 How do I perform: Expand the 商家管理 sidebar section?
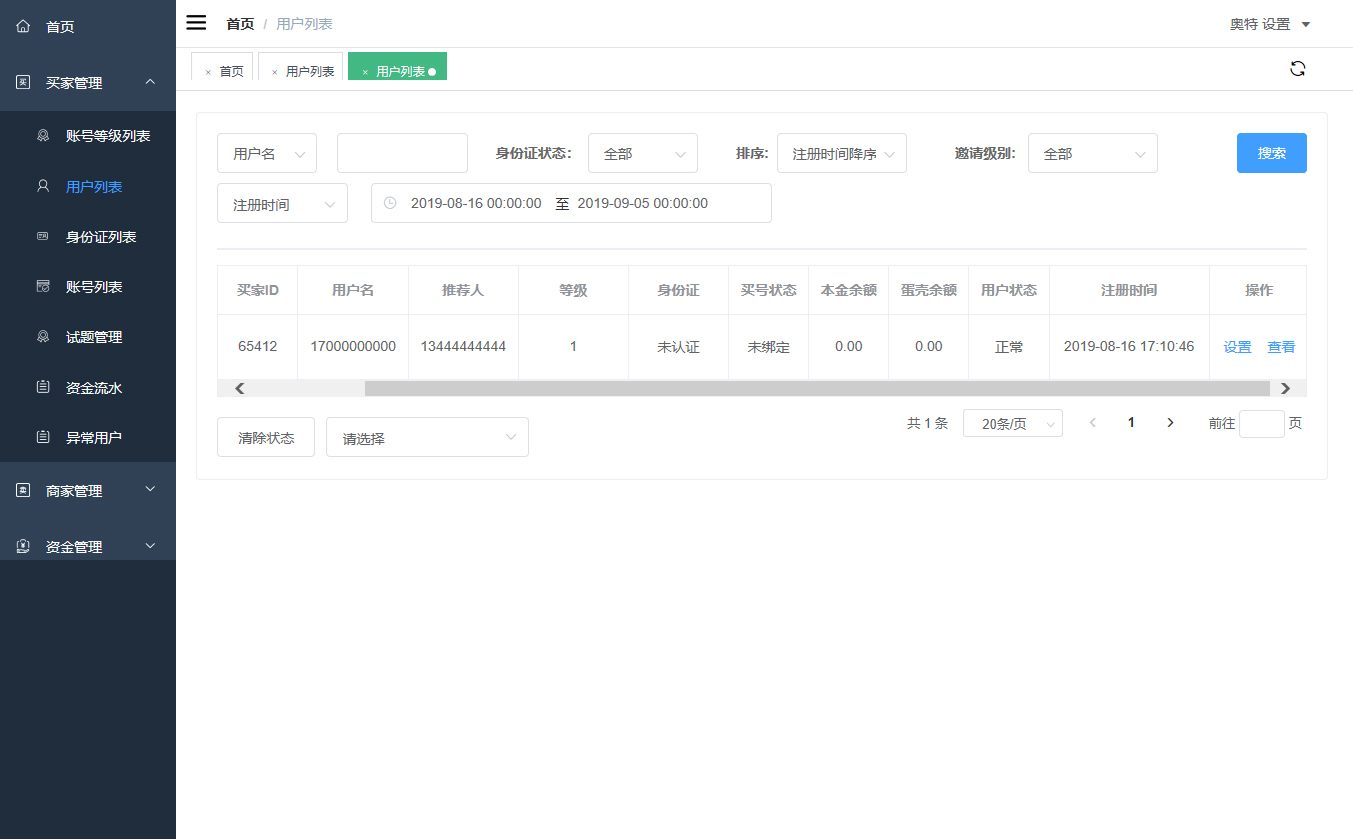(88, 491)
